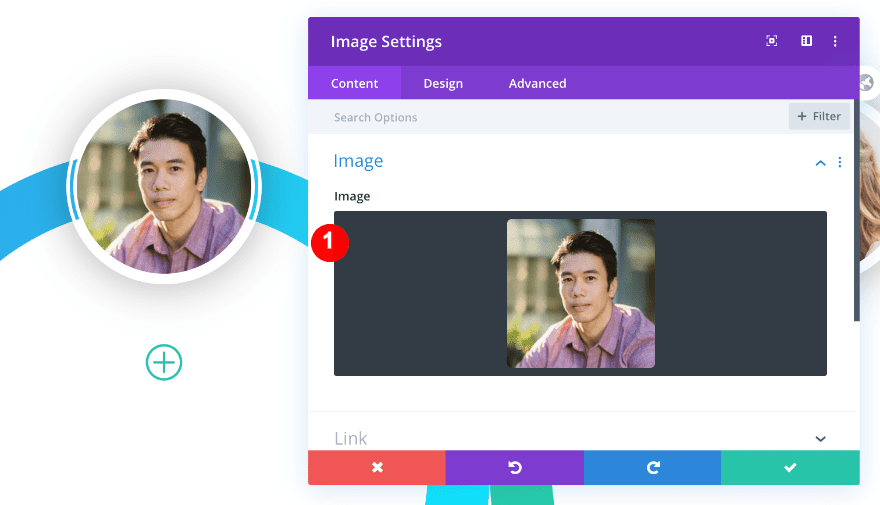880x505 pixels.
Task: Focus the Search Options field
Action: point(547,117)
